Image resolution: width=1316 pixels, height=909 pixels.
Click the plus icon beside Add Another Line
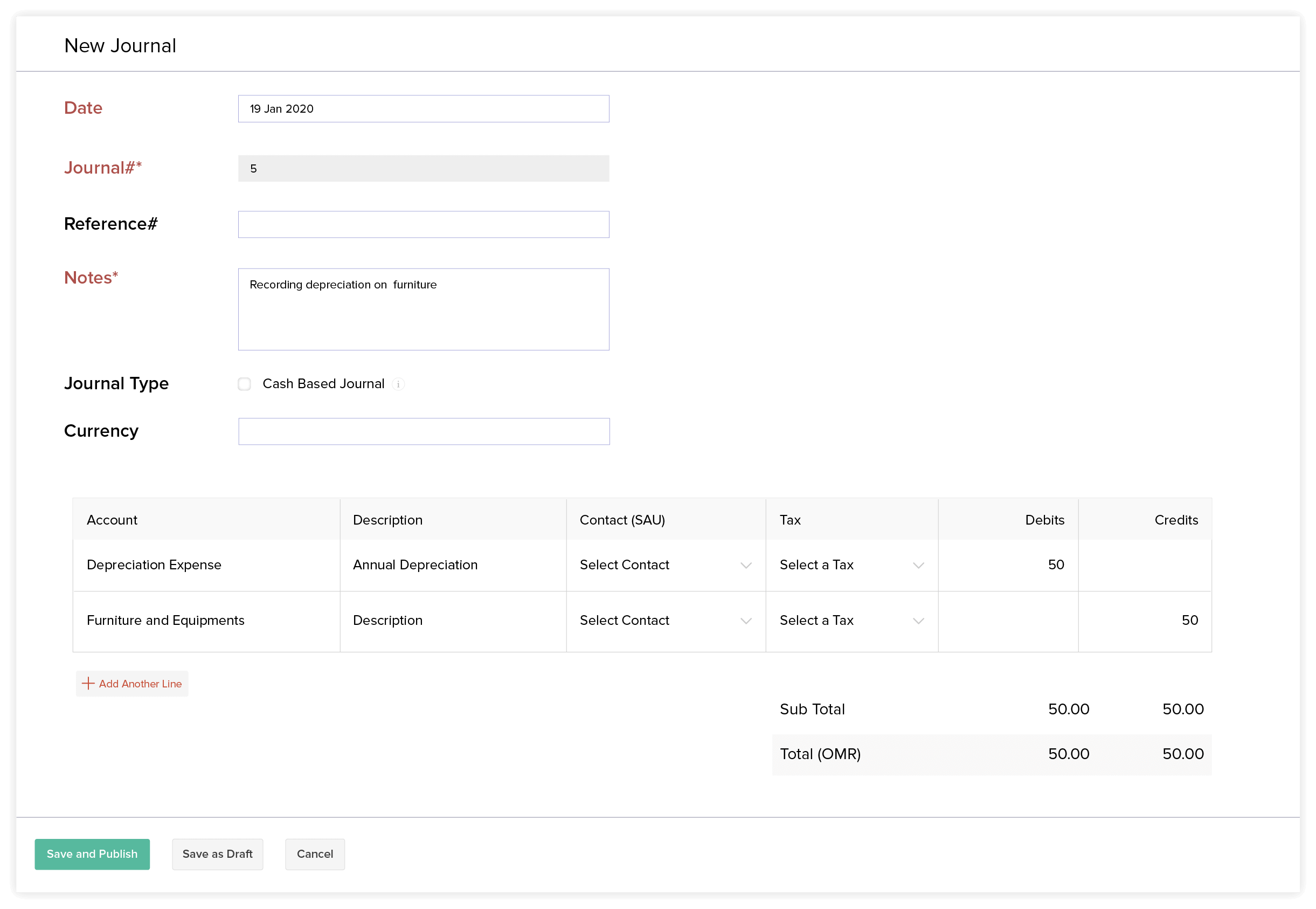click(88, 684)
